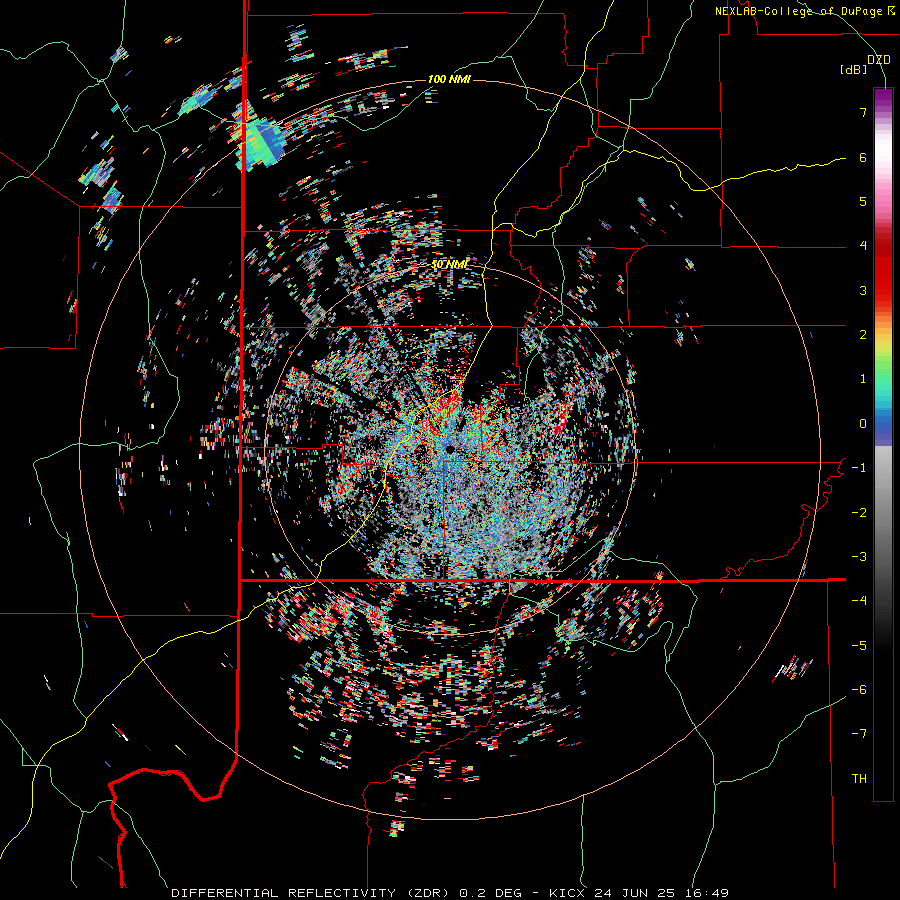
Task: Click the TH threshold label on the scale
Action: coord(859,779)
